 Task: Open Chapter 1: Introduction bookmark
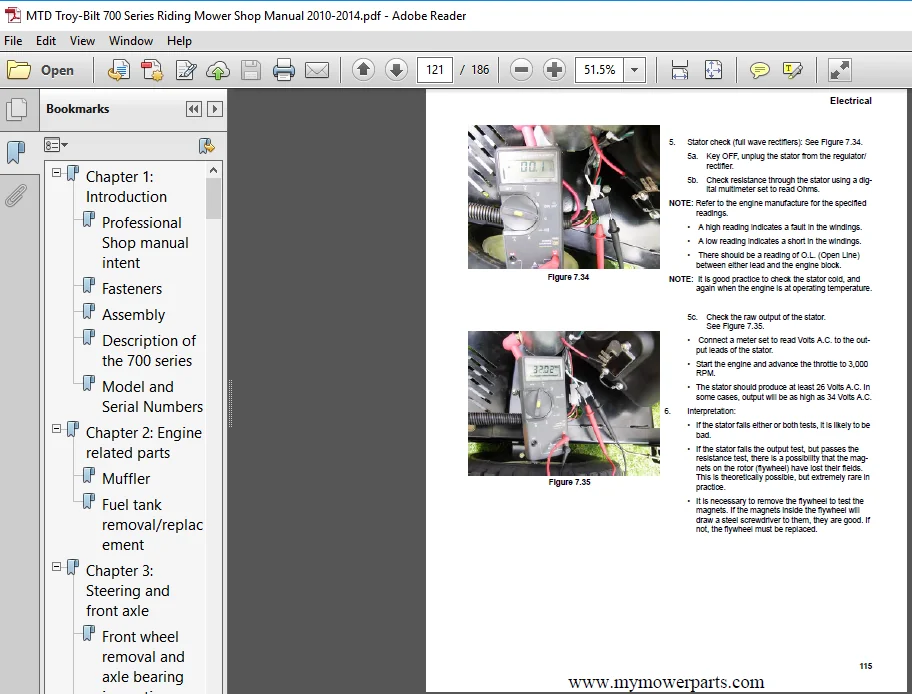click(126, 187)
